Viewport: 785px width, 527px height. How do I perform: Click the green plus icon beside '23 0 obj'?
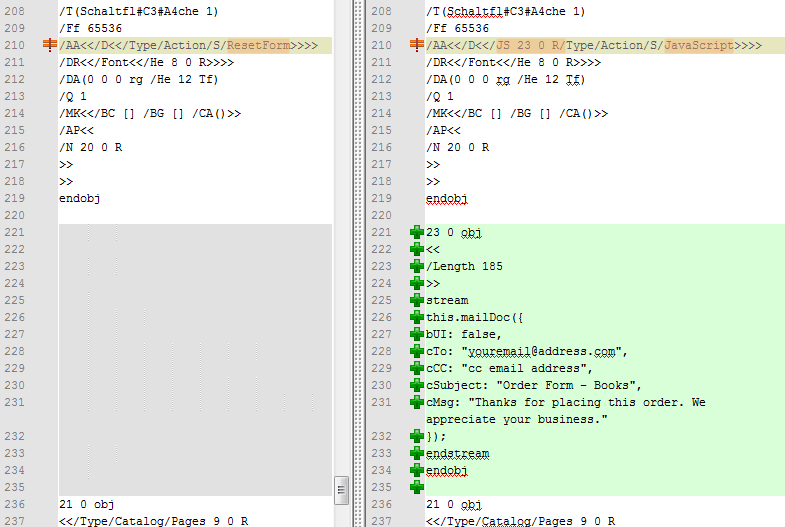pyautogui.click(x=417, y=232)
